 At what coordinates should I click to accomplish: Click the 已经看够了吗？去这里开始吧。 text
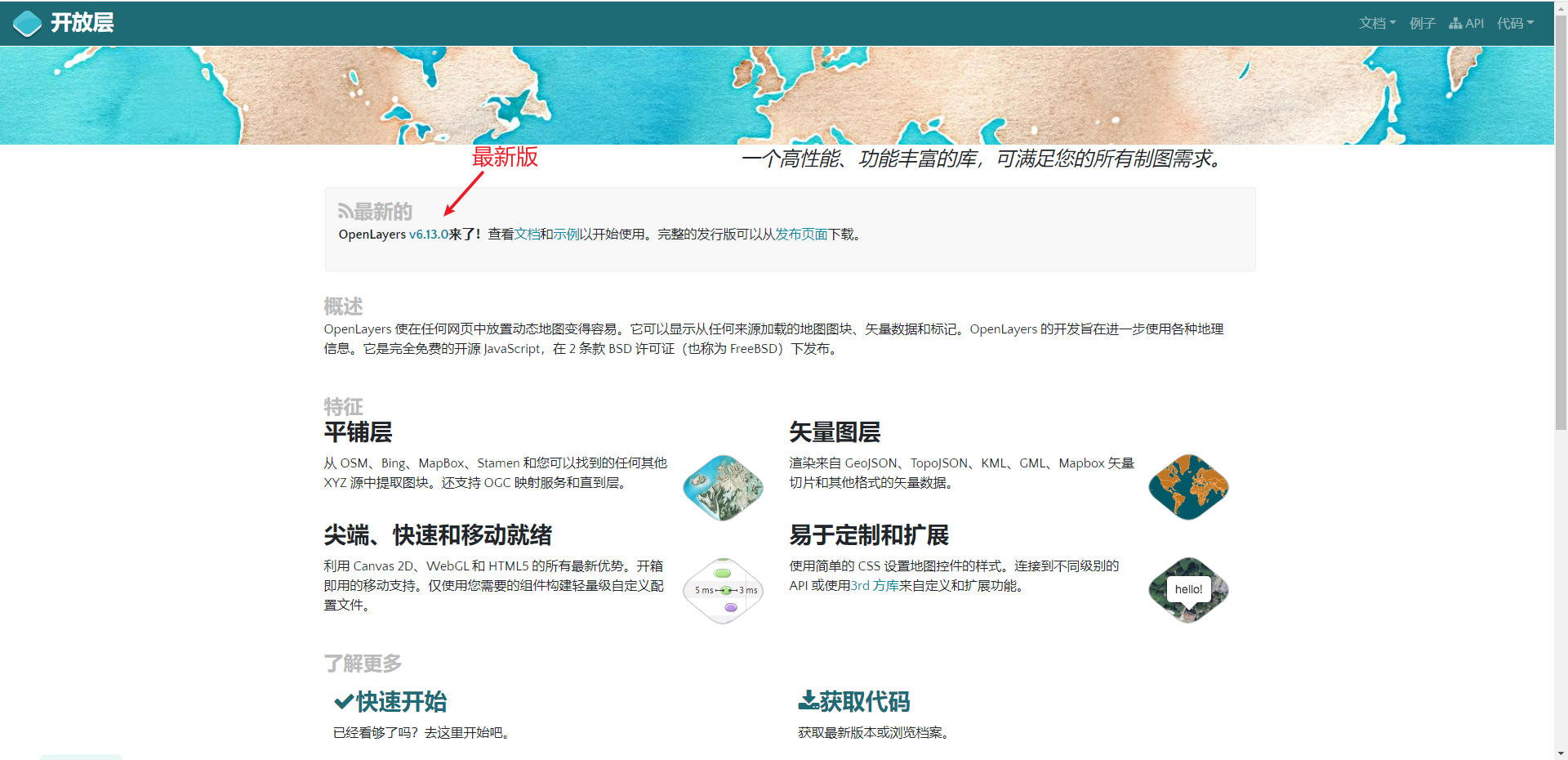pos(424,733)
